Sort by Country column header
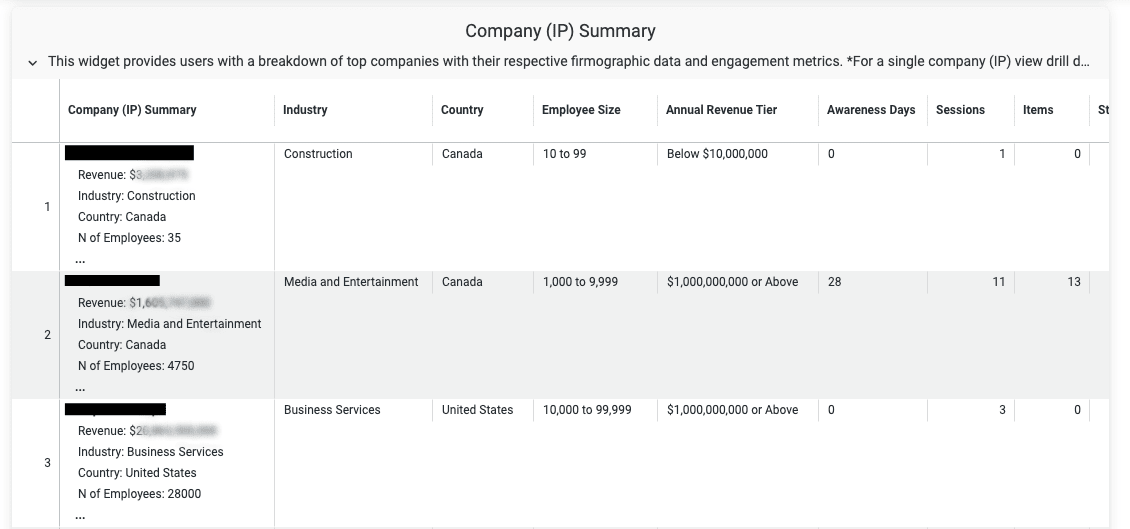Image resolution: width=1130 pixels, height=529 pixels. pyautogui.click(x=462, y=110)
